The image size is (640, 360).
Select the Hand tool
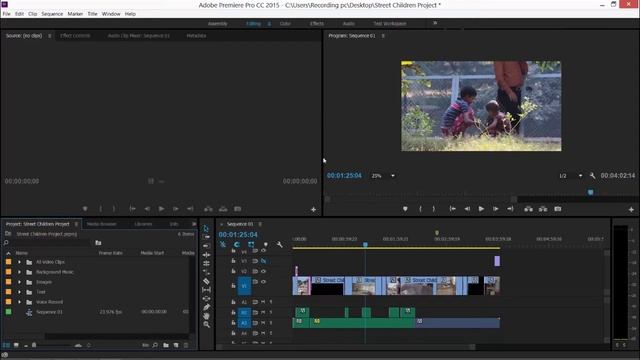pos(207,316)
